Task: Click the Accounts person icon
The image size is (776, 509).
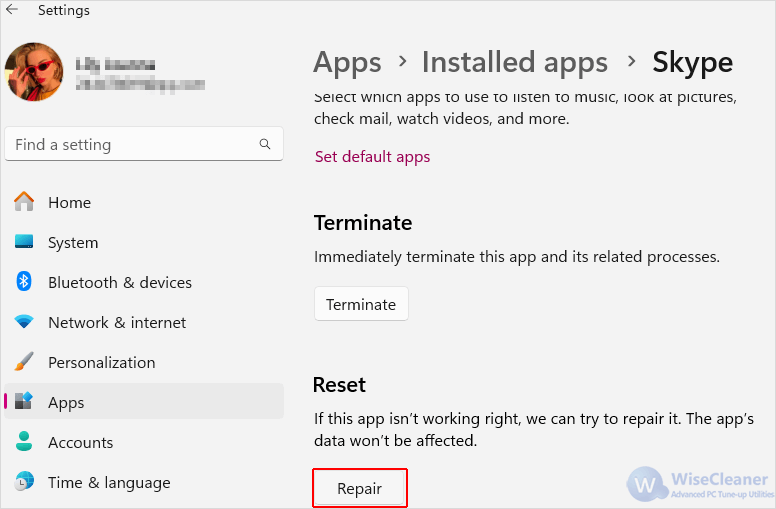Action: point(24,442)
